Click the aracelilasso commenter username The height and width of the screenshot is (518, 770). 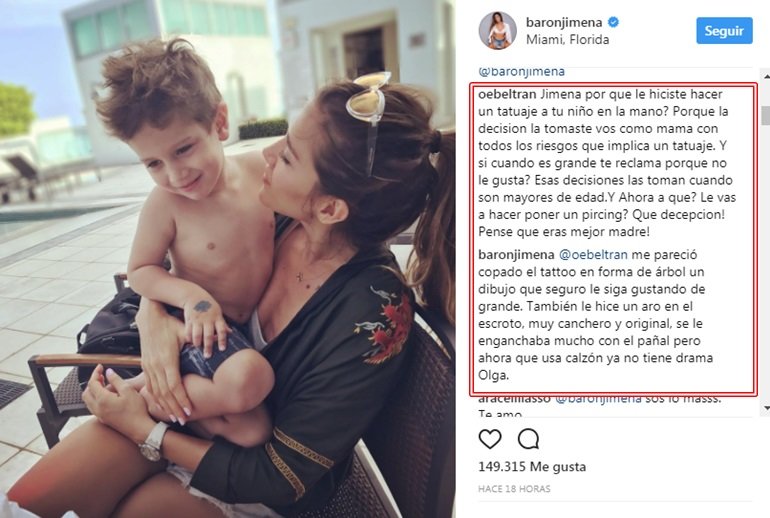click(514, 399)
